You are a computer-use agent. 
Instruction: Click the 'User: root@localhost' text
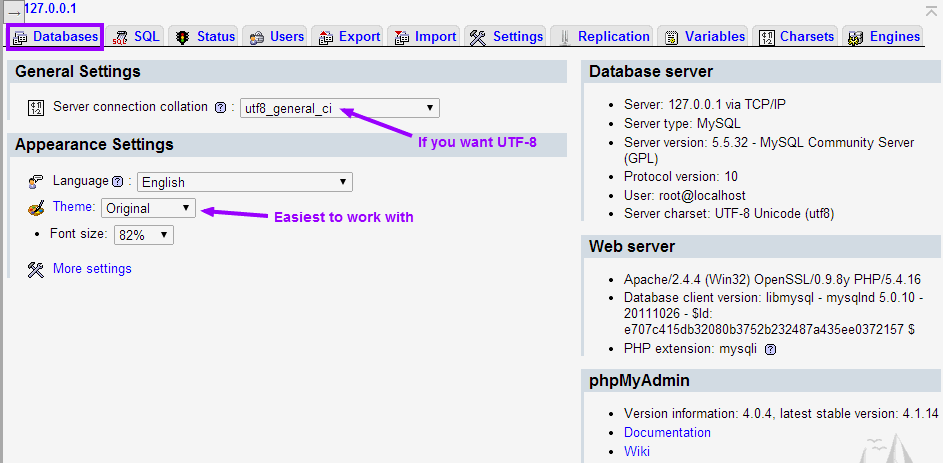coord(685,195)
